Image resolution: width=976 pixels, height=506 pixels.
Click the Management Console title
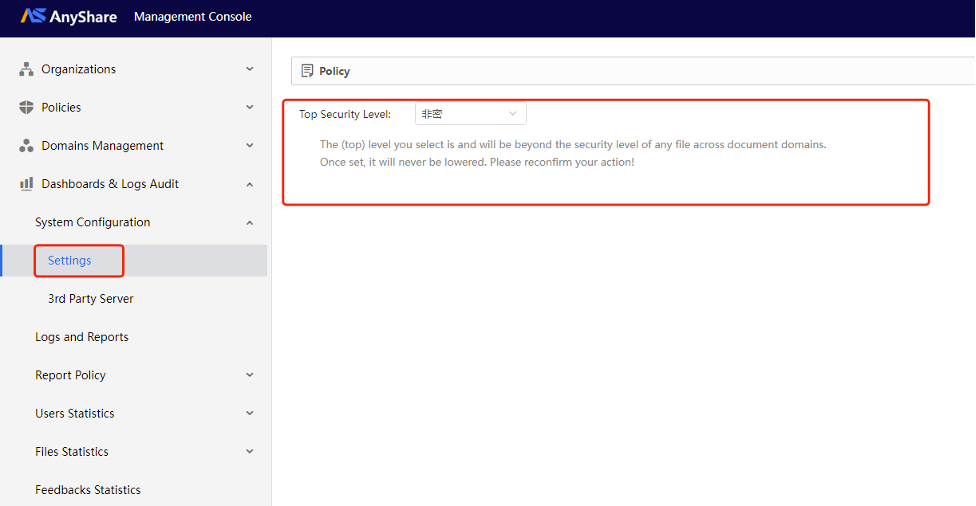(193, 17)
